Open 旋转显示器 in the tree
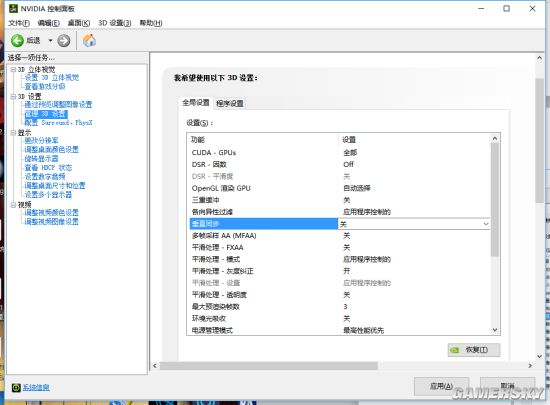550x405 pixels. pos(41,158)
